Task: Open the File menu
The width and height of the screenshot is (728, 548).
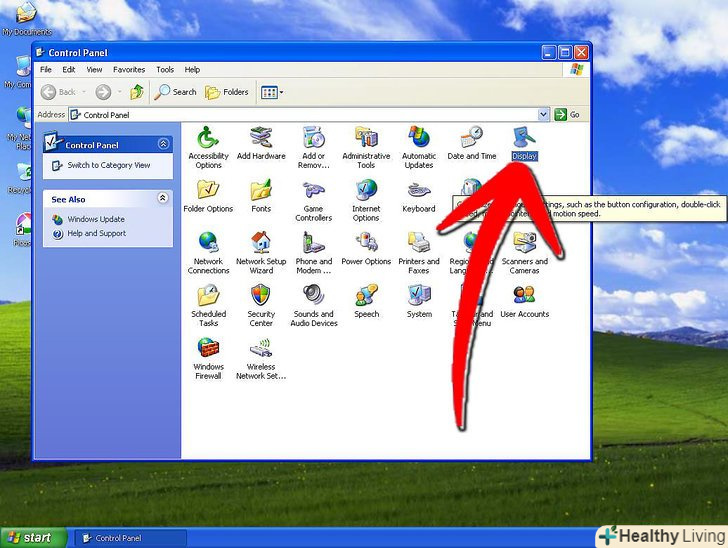Action: [x=46, y=70]
